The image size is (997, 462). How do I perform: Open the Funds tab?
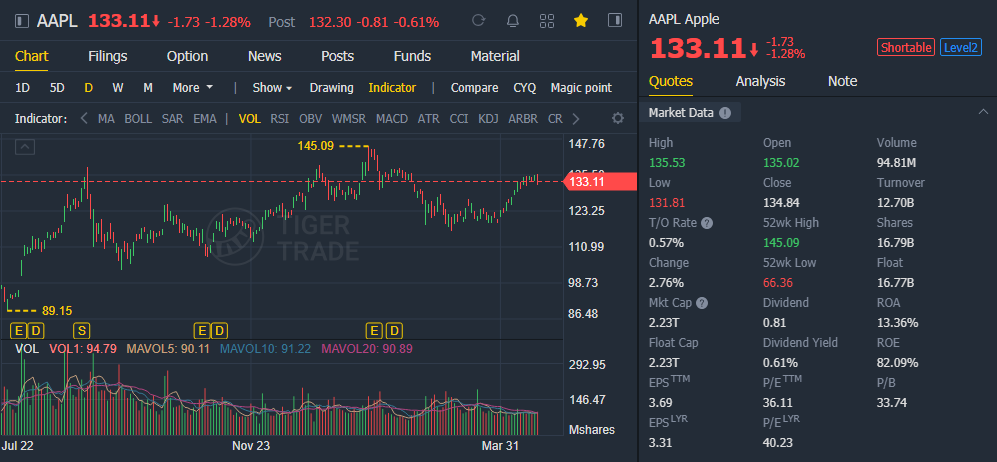tap(412, 56)
